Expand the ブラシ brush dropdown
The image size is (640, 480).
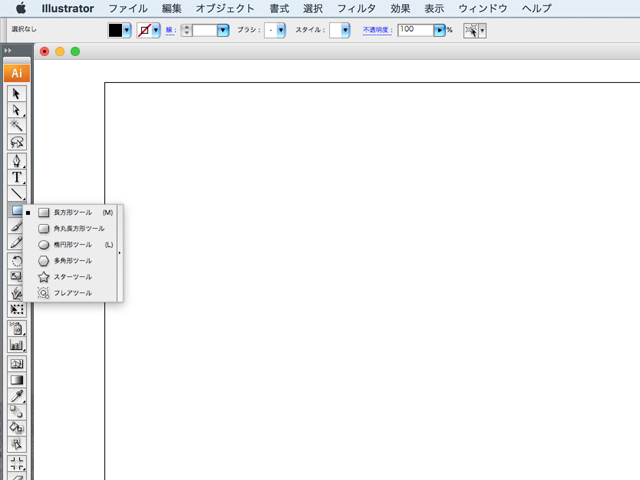coord(281,30)
